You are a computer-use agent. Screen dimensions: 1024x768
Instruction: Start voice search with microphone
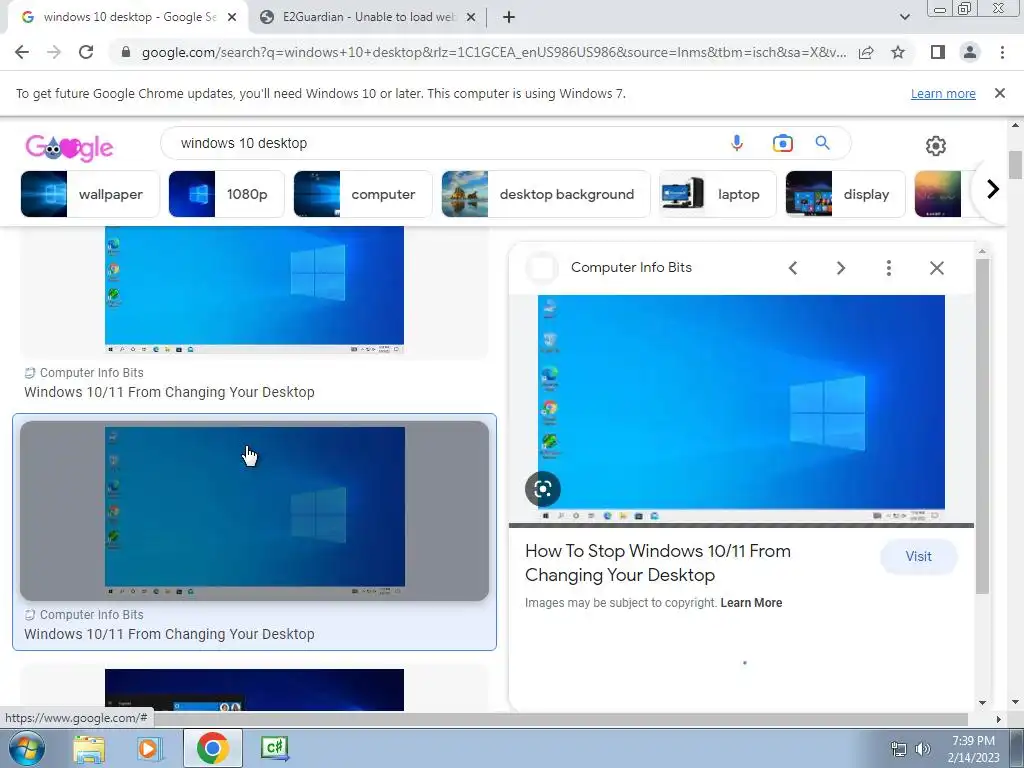(737, 143)
